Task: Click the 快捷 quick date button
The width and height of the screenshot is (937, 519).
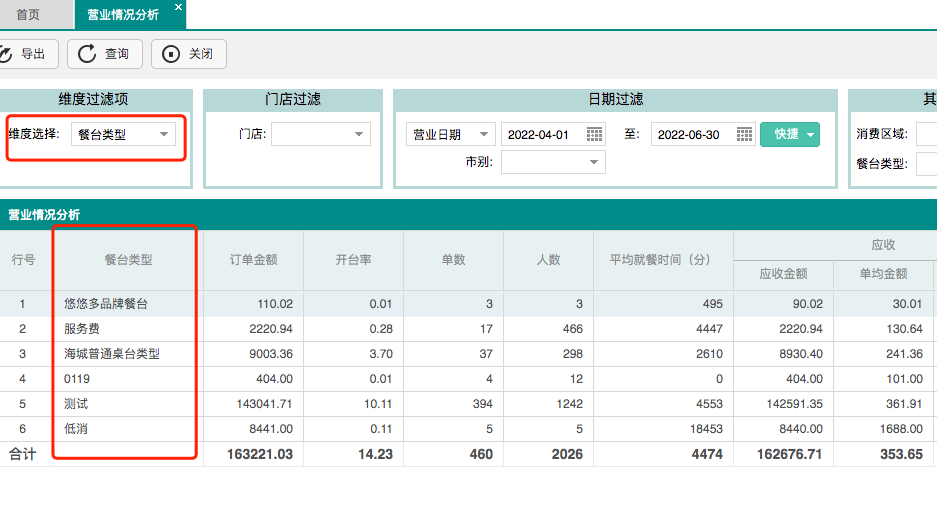Action: pos(789,134)
